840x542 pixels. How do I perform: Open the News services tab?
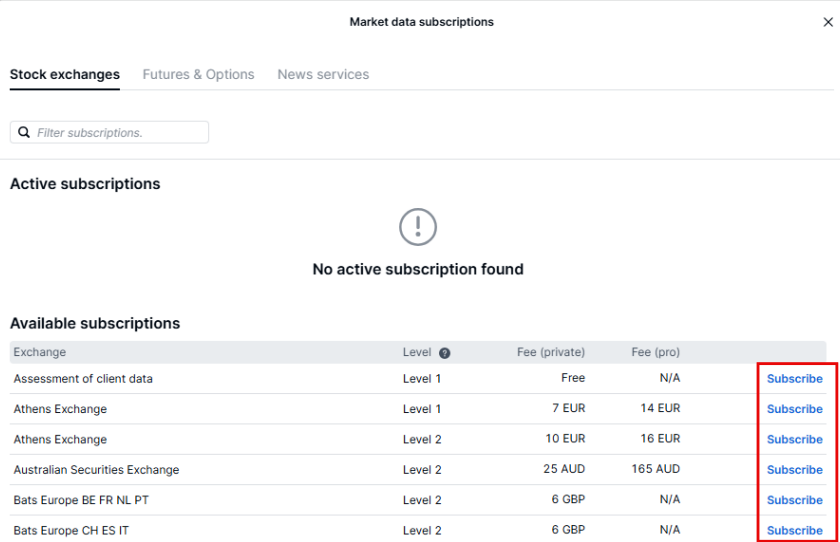pos(323,75)
